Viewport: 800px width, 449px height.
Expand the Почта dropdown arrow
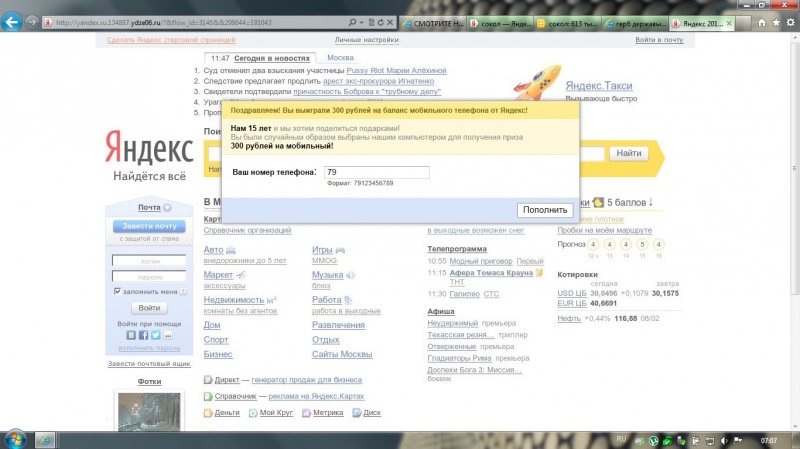(x=167, y=208)
